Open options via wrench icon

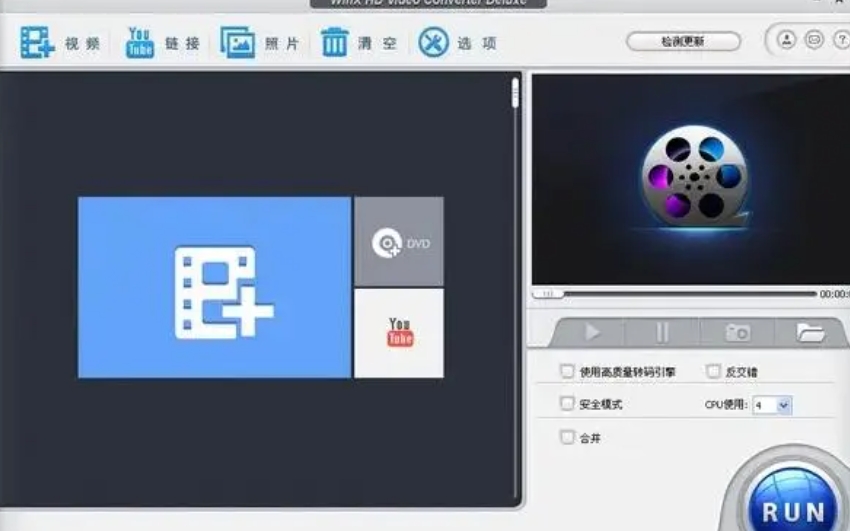click(433, 42)
